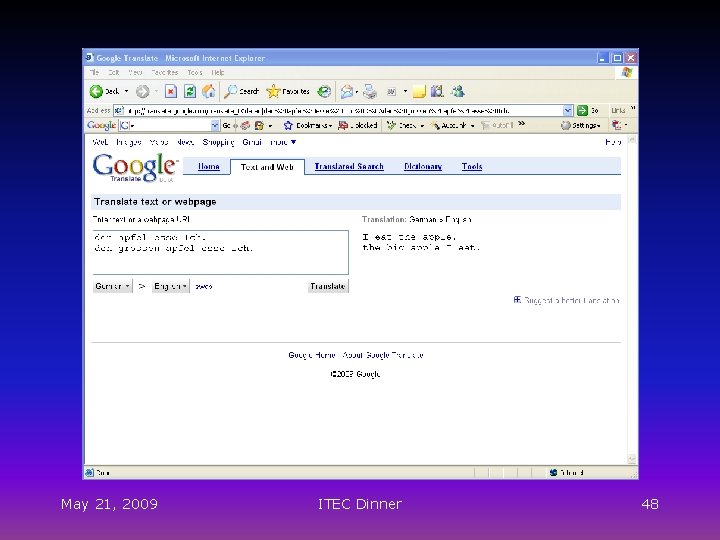720x540 pixels.
Task: Open the Google Home footer link
Action: [x=312, y=355]
